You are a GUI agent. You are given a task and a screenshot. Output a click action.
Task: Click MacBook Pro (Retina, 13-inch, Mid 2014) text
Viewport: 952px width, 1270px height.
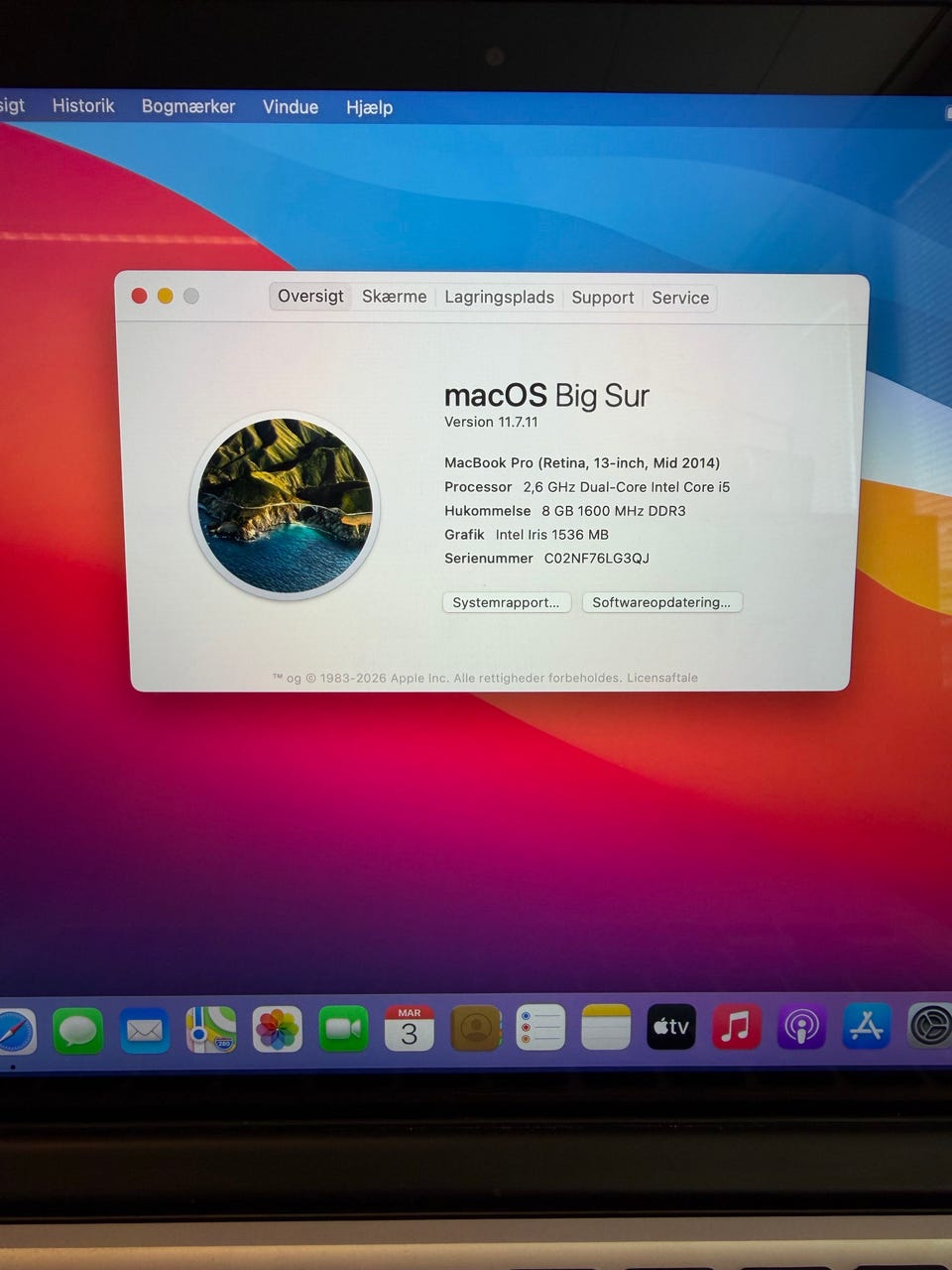coord(582,462)
